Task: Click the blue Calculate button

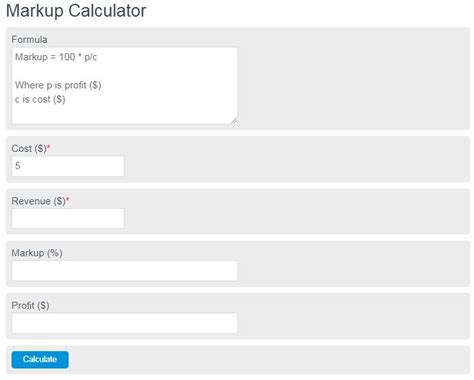Action: [x=40, y=359]
